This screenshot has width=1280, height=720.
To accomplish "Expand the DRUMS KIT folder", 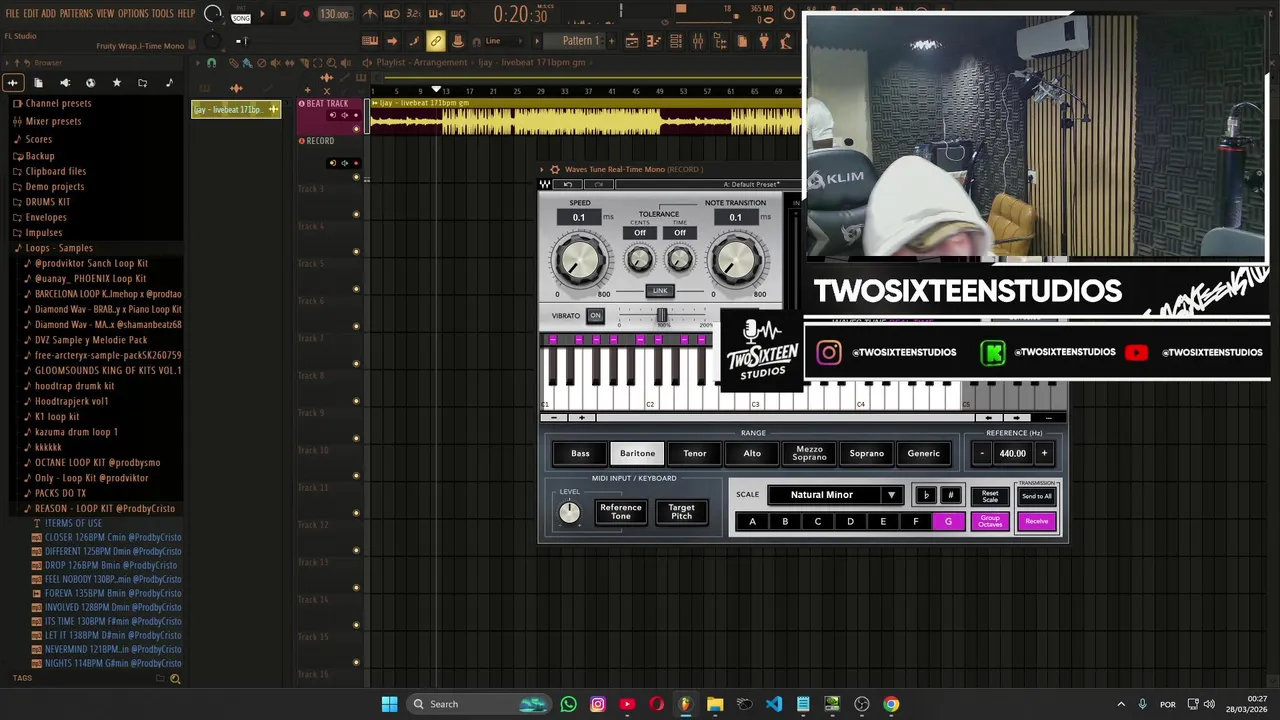I will [x=47, y=202].
